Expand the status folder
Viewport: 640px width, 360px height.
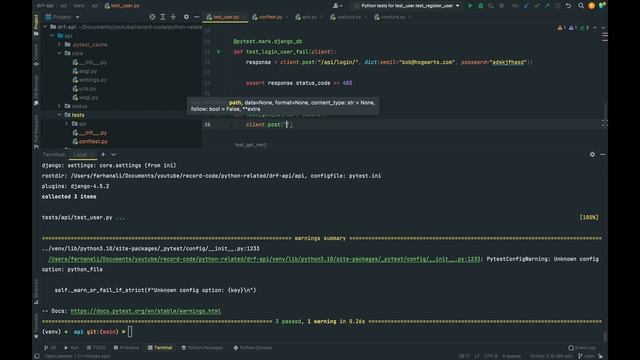[x=60, y=106]
